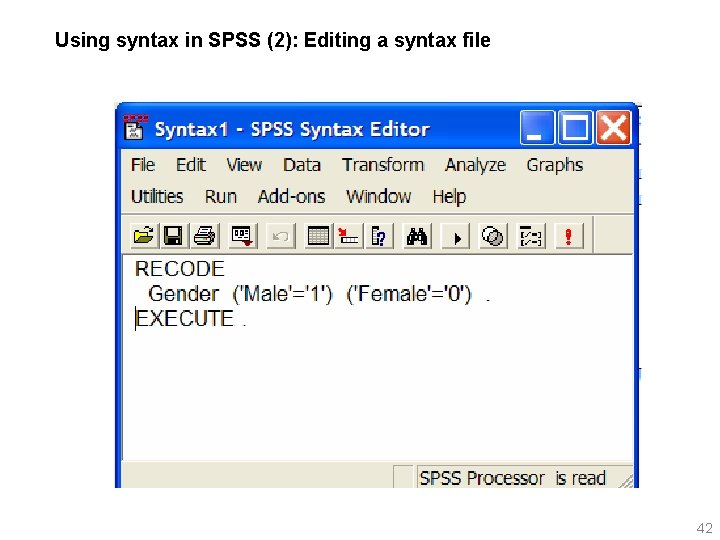Open the View menu

(x=244, y=164)
